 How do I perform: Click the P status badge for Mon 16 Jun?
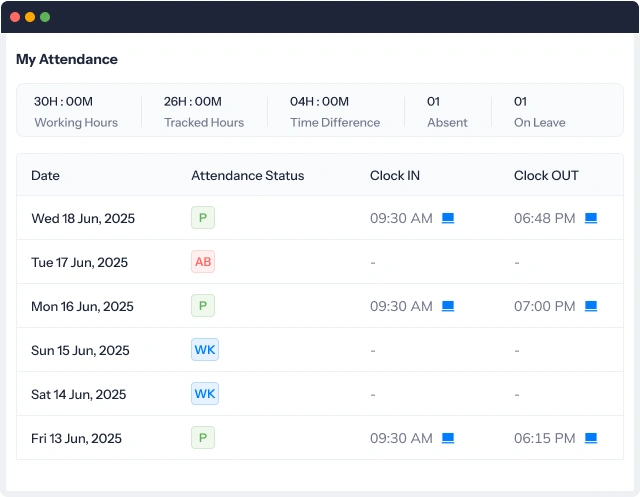tap(203, 306)
